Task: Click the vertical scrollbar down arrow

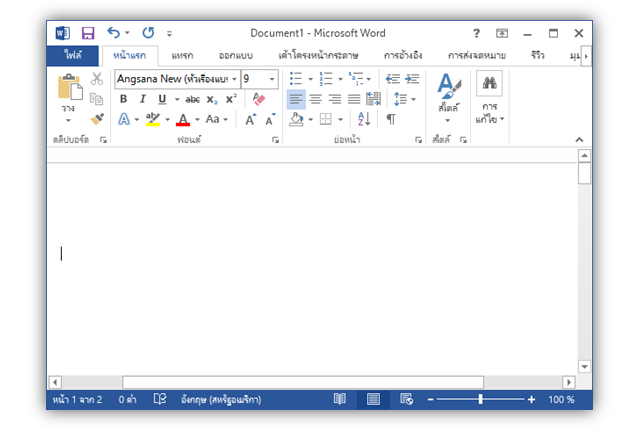Action: pos(584,366)
